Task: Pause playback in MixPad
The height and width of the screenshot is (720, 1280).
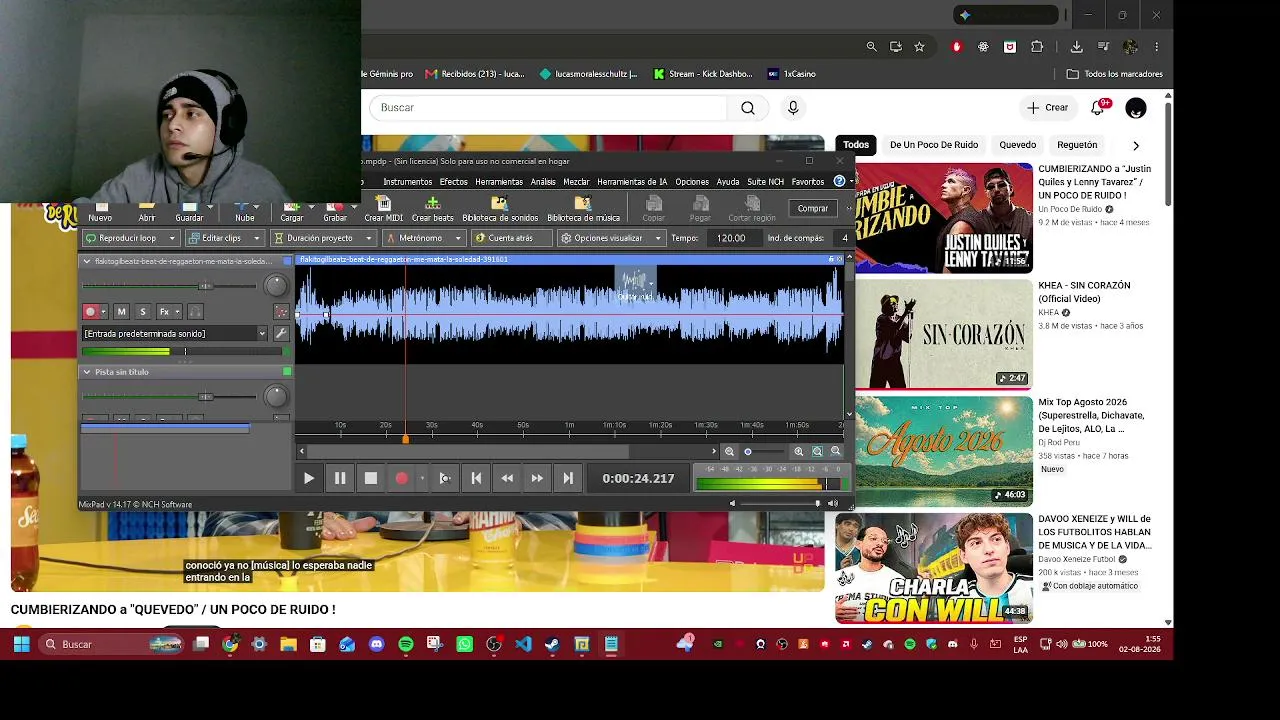Action: pyautogui.click(x=340, y=478)
